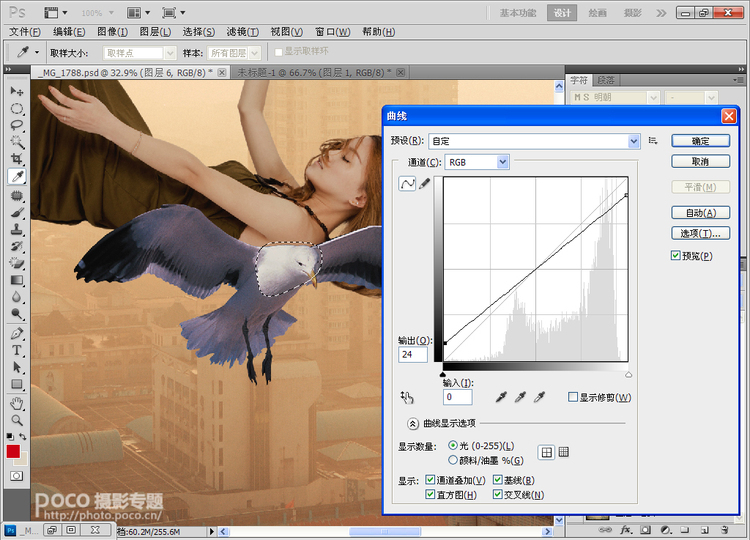750x540 pixels.
Task: Click the 取消 cancel button
Action: pyautogui.click(x=700, y=162)
